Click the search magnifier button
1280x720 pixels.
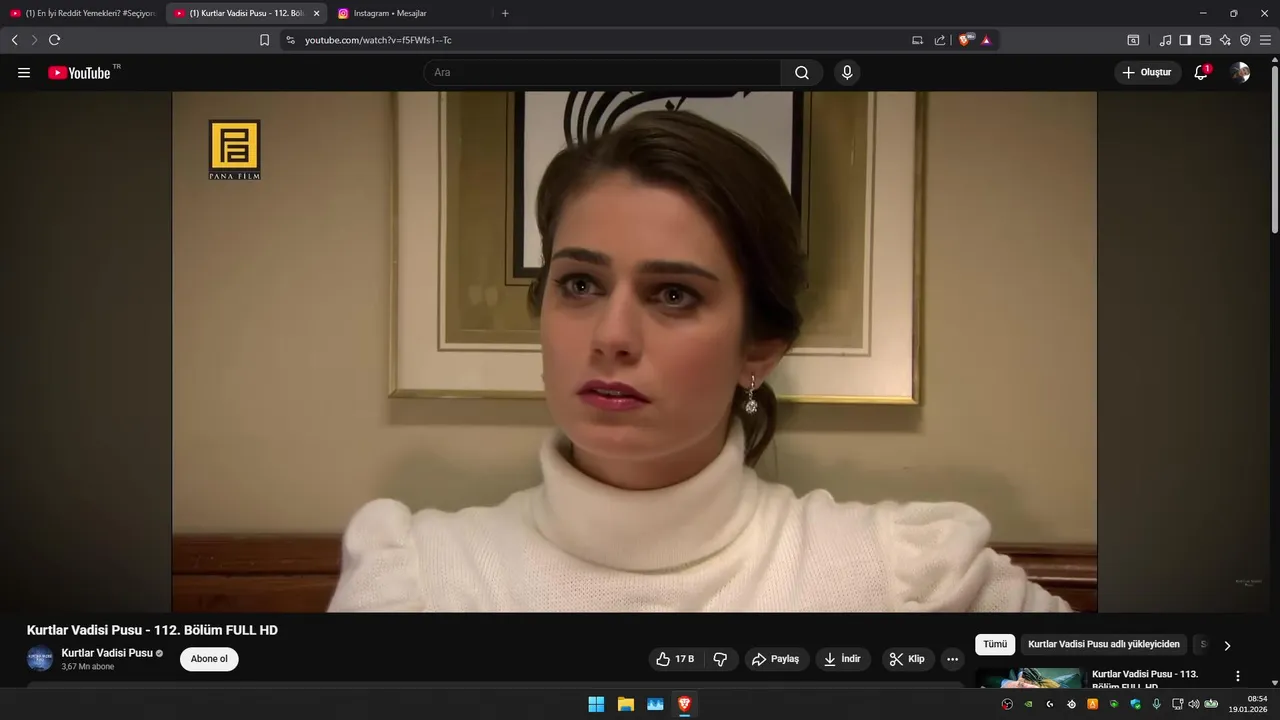pos(802,72)
